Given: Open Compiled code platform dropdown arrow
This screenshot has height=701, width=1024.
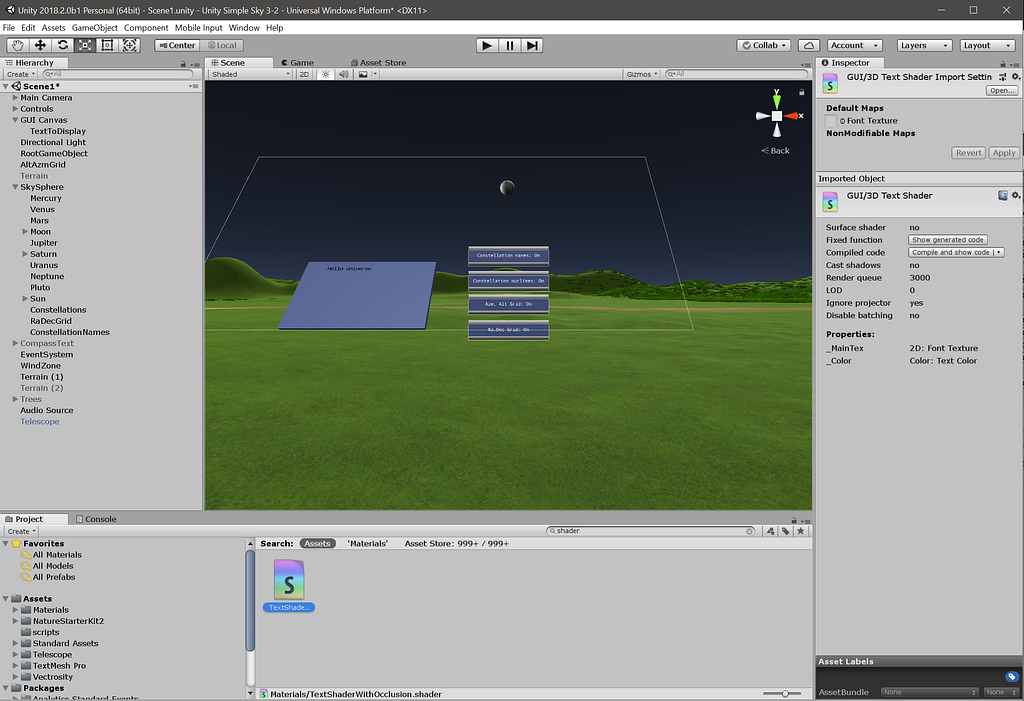Looking at the screenshot, I should 999,252.
